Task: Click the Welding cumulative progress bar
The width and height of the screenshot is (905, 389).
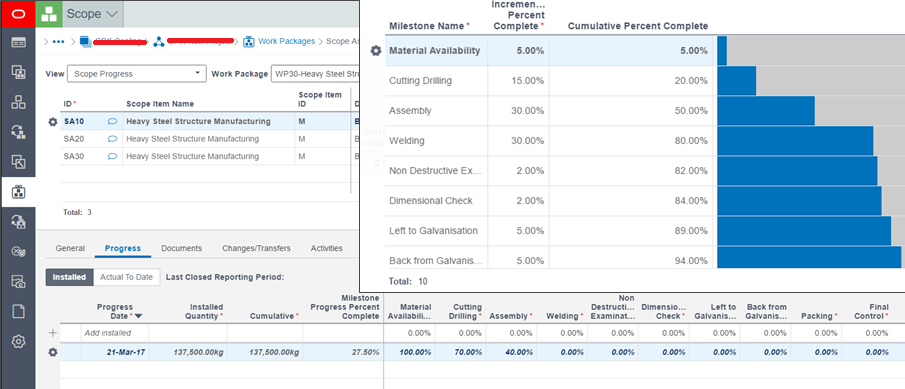Action: pyautogui.click(x=795, y=141)
